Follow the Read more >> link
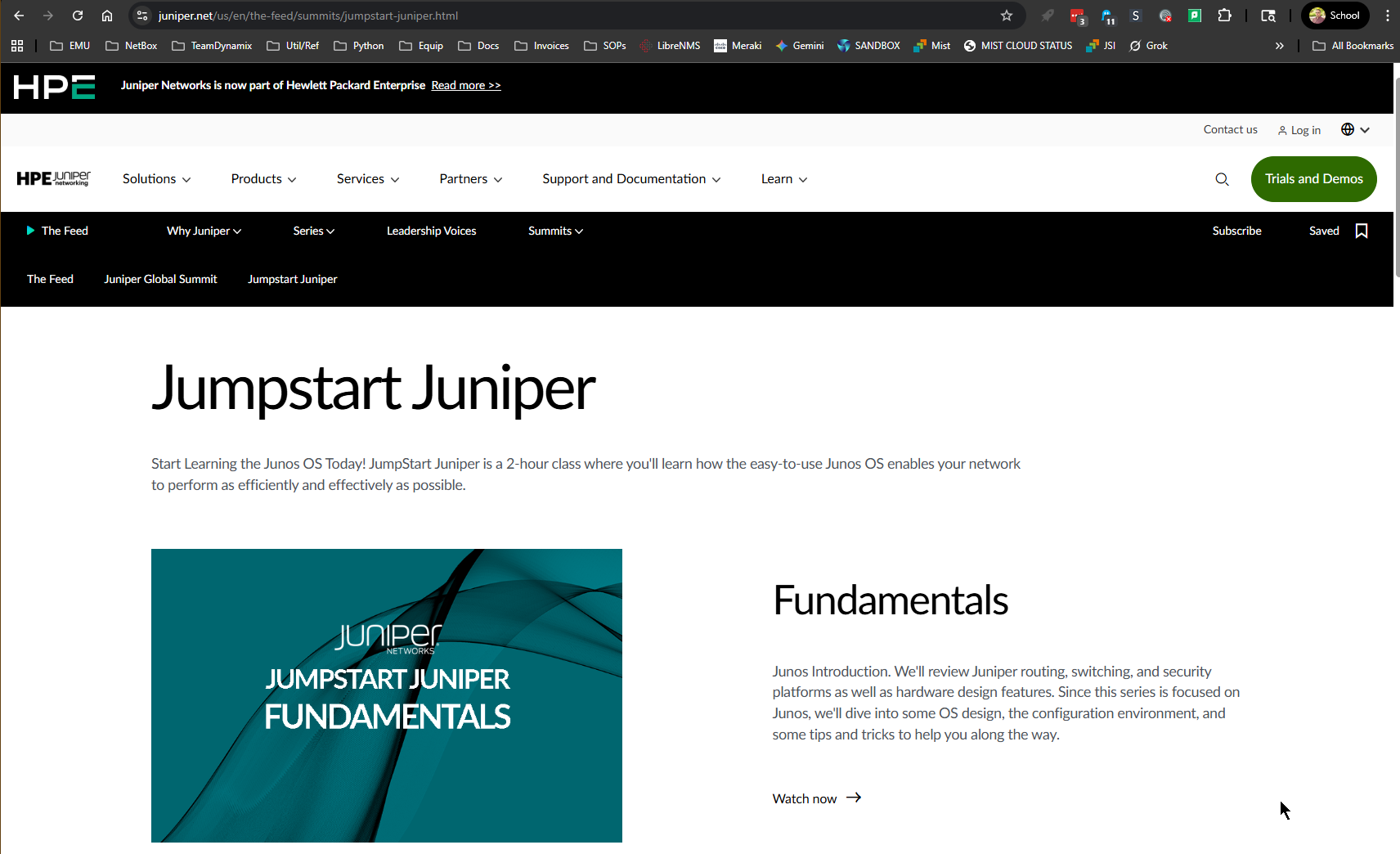Screen dimensions: 1400x854 [x=466, y=85]
